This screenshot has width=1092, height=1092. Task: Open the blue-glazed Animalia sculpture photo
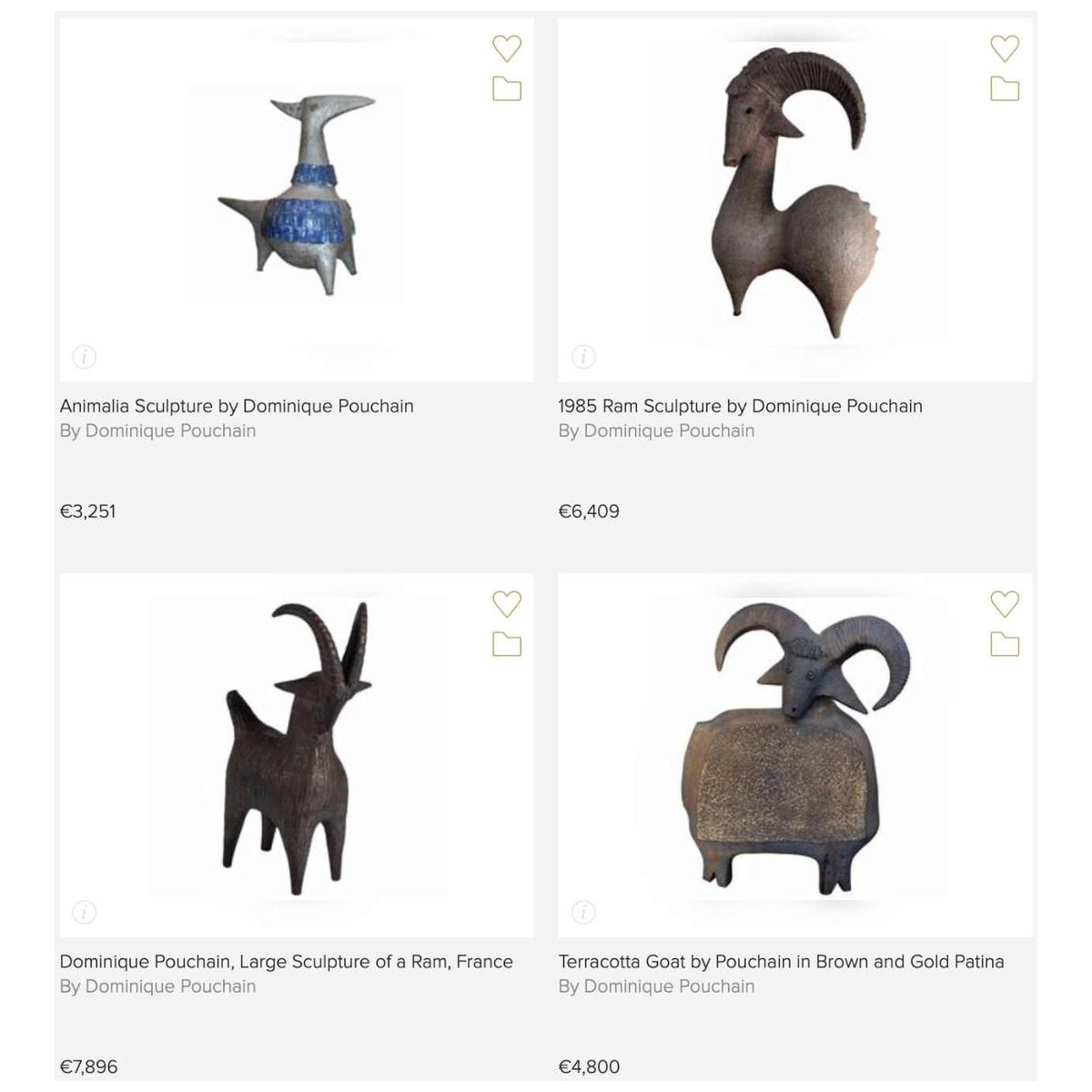[297, 200]
